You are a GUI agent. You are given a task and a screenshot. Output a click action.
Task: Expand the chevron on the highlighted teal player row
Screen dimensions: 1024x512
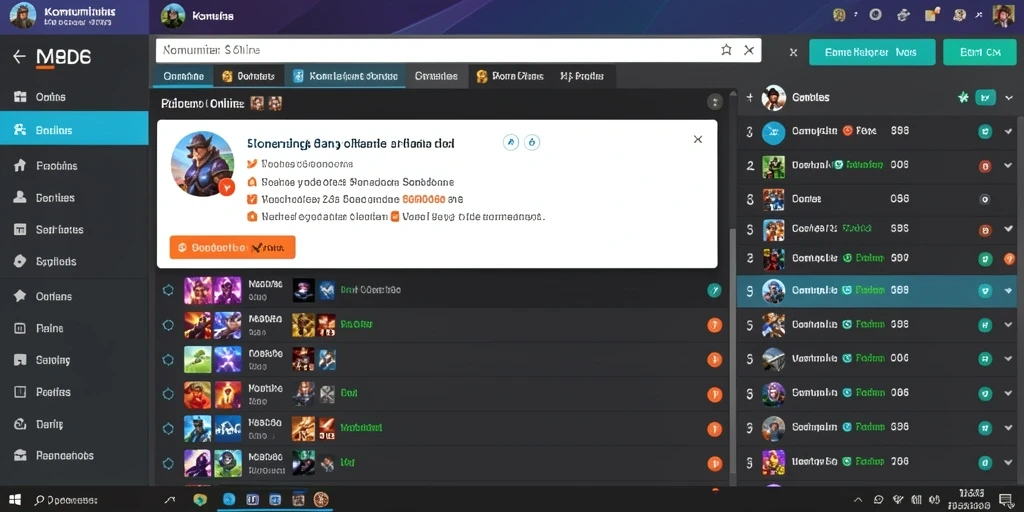point(1008,290)
